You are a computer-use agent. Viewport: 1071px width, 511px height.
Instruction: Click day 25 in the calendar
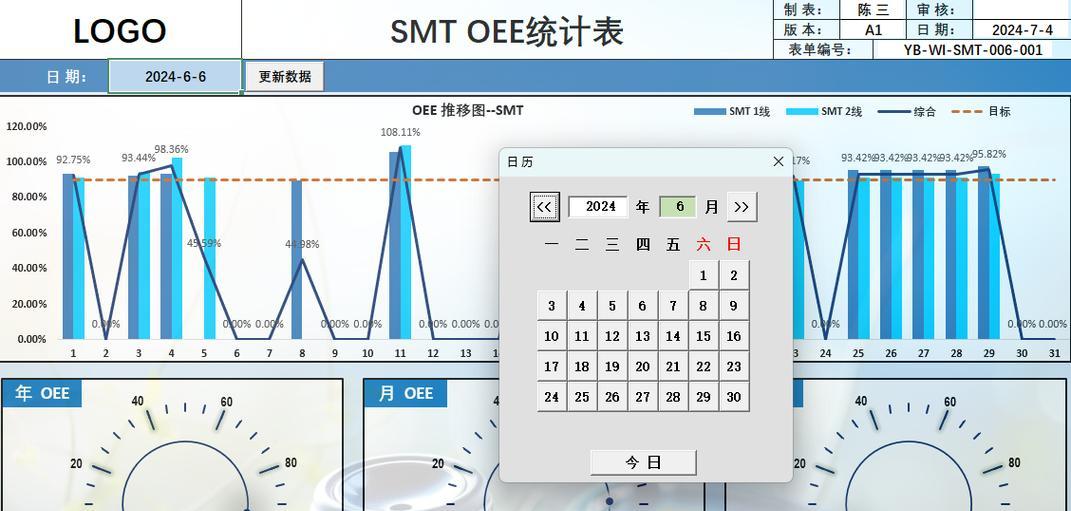(582, 397)
